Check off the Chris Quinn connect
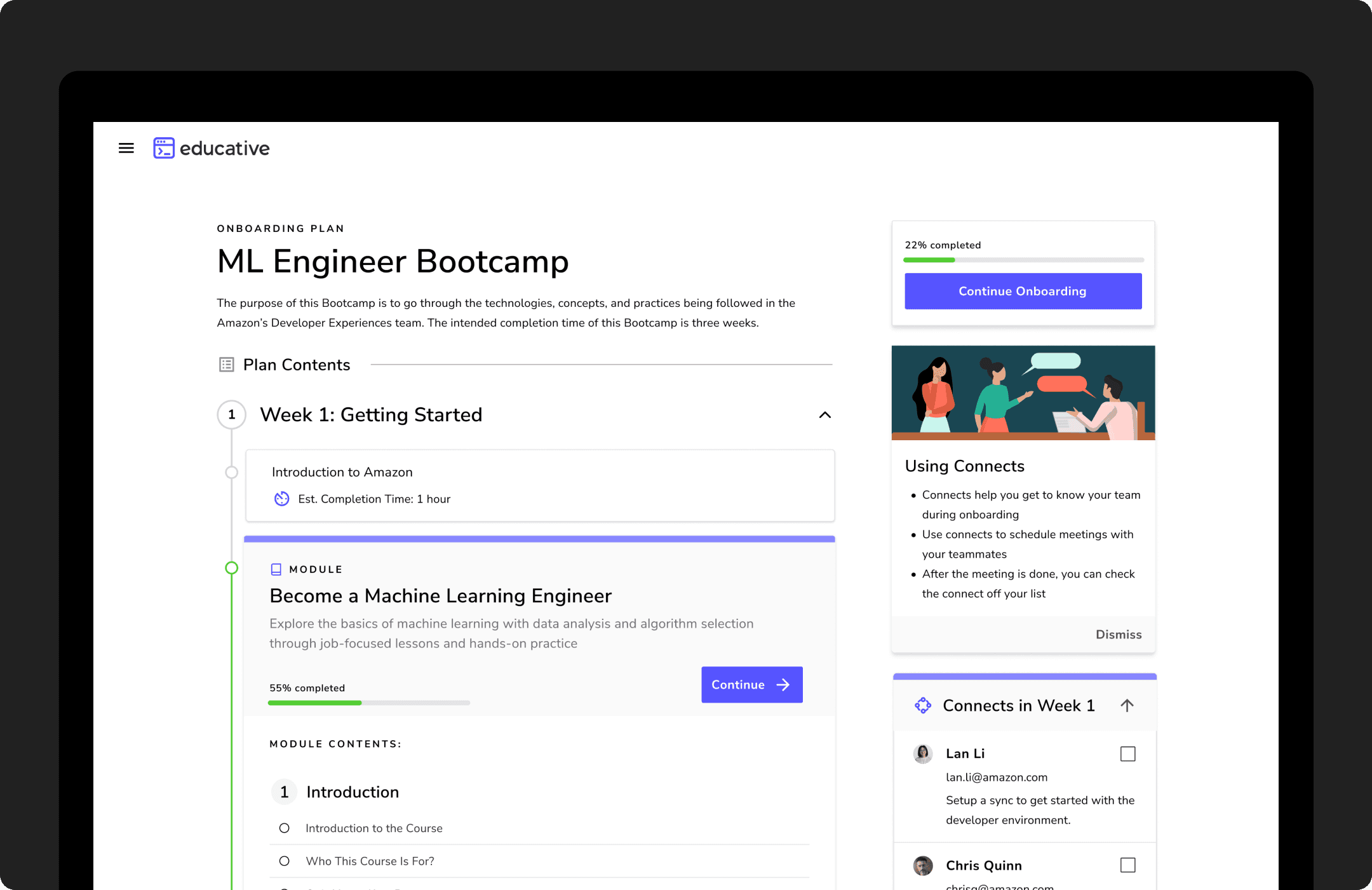 [1127, 865]
